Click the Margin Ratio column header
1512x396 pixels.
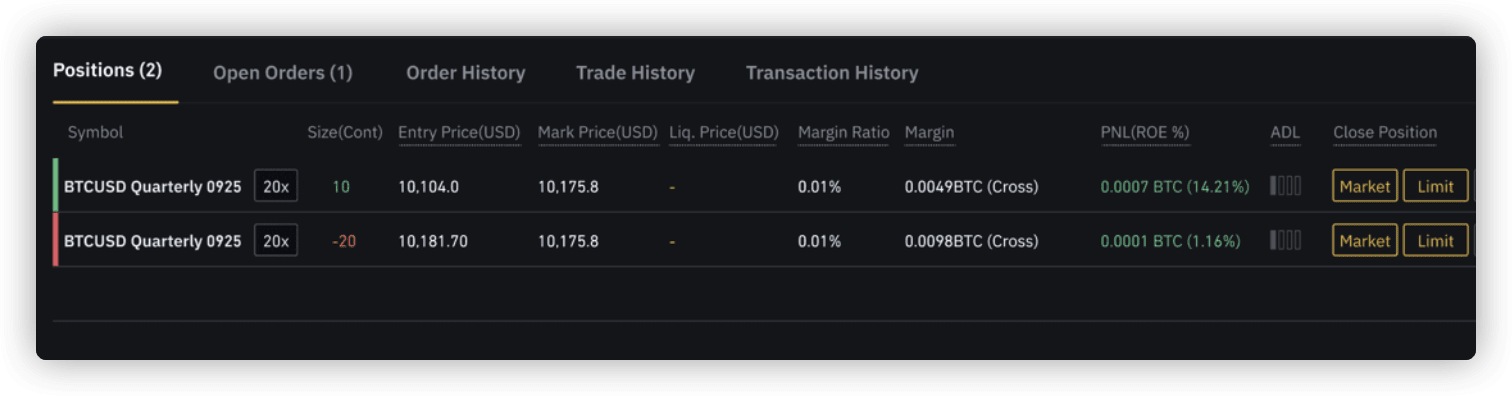(x=843, y=133)
